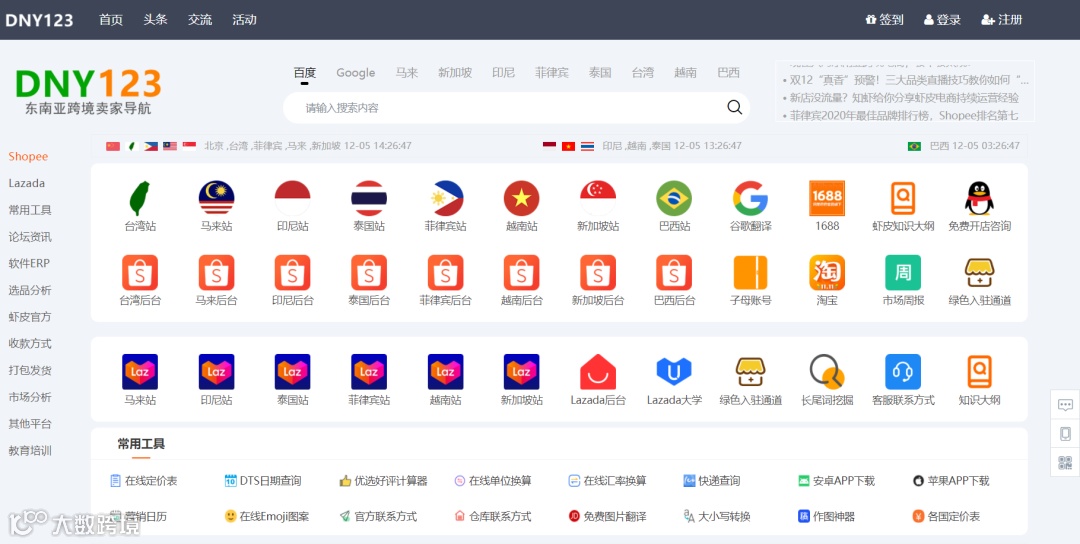Jump to 收款方式 sidebar section

pos(30,344)
